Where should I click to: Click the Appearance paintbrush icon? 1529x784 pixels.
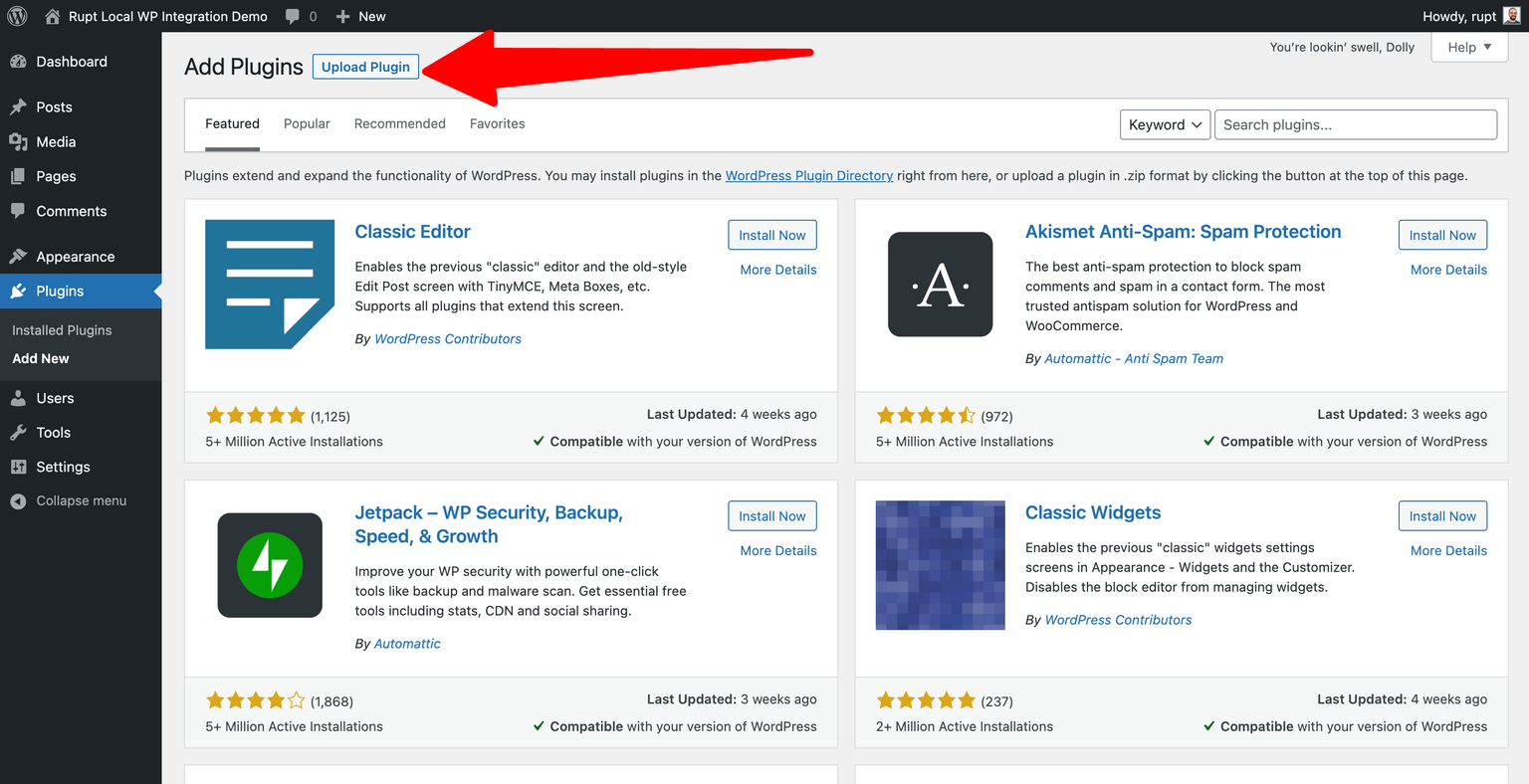tap(18, 256)
